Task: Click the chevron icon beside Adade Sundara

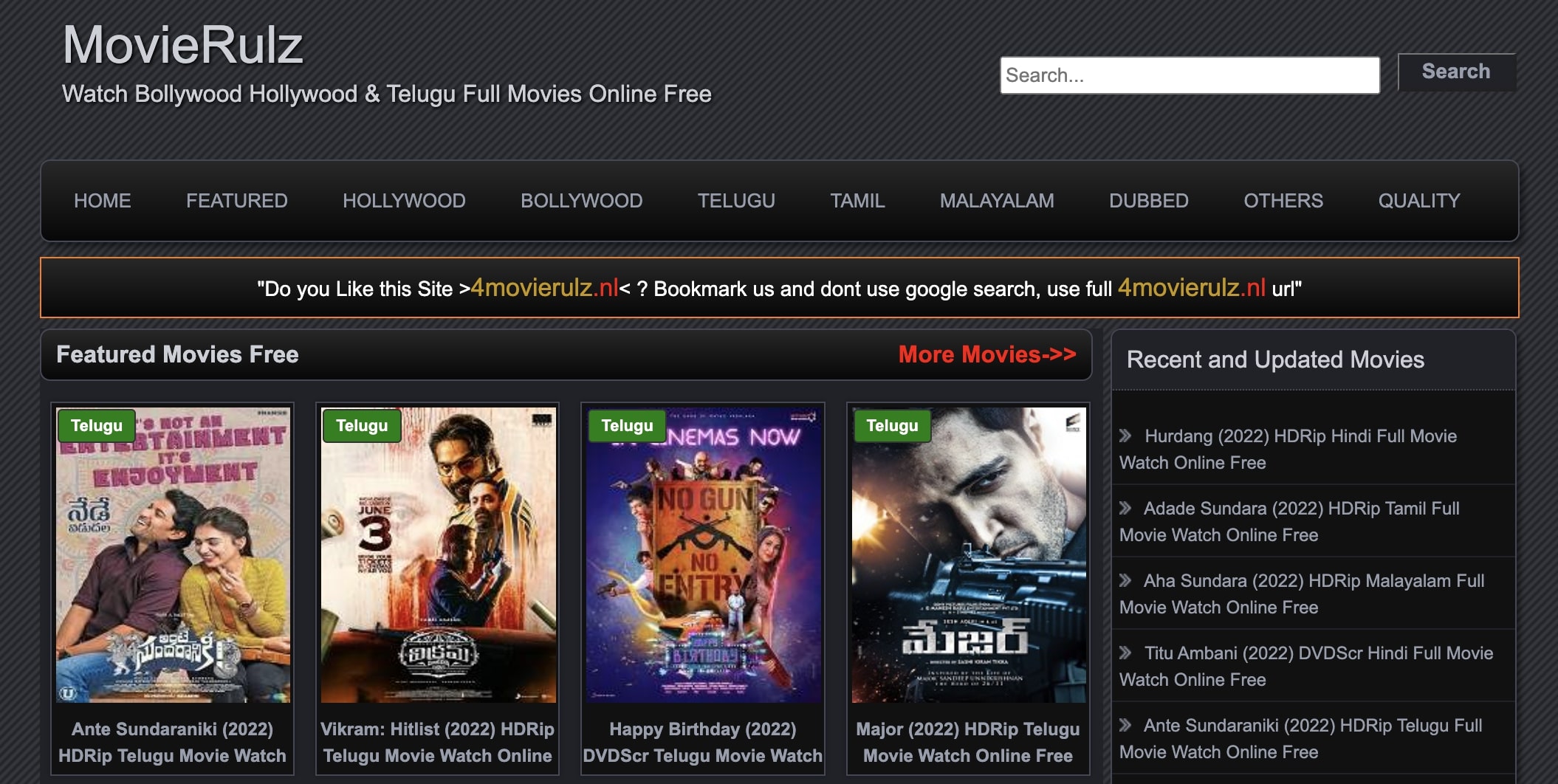Action: (x=1125, y=508)
